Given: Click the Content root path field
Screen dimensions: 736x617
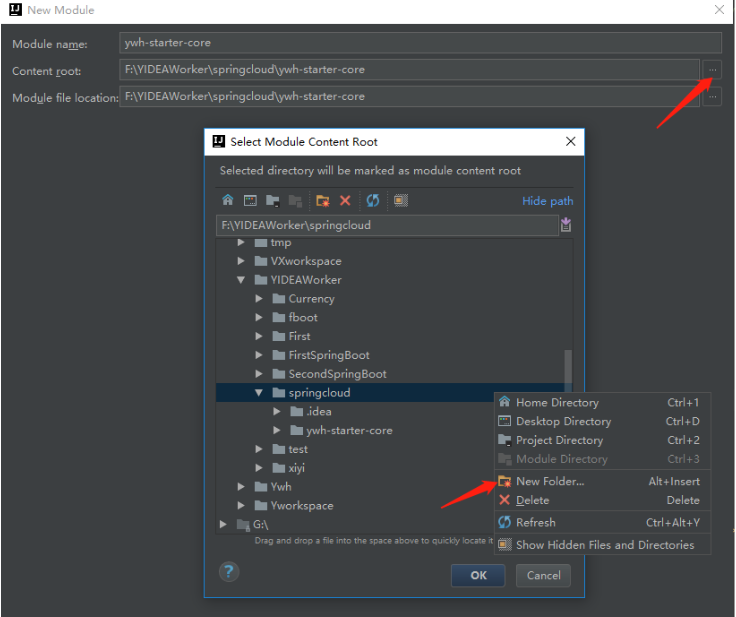Looking at the screenshot, I should pos(409,69).
